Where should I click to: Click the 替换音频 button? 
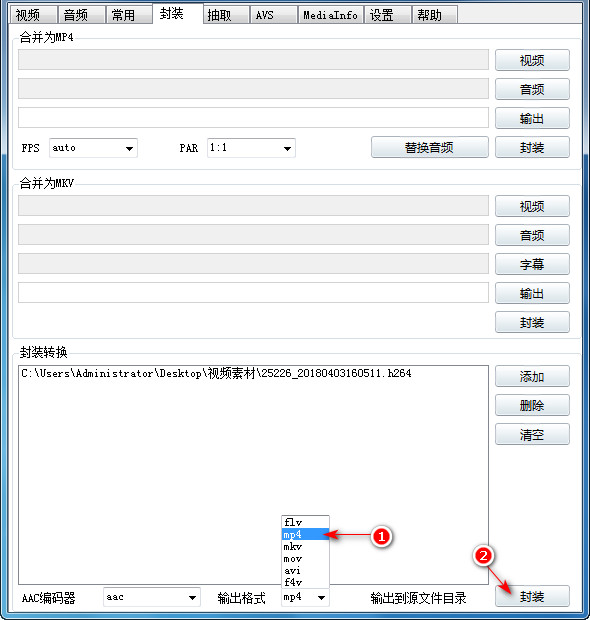pyautogui.click(x=429, y=147)
